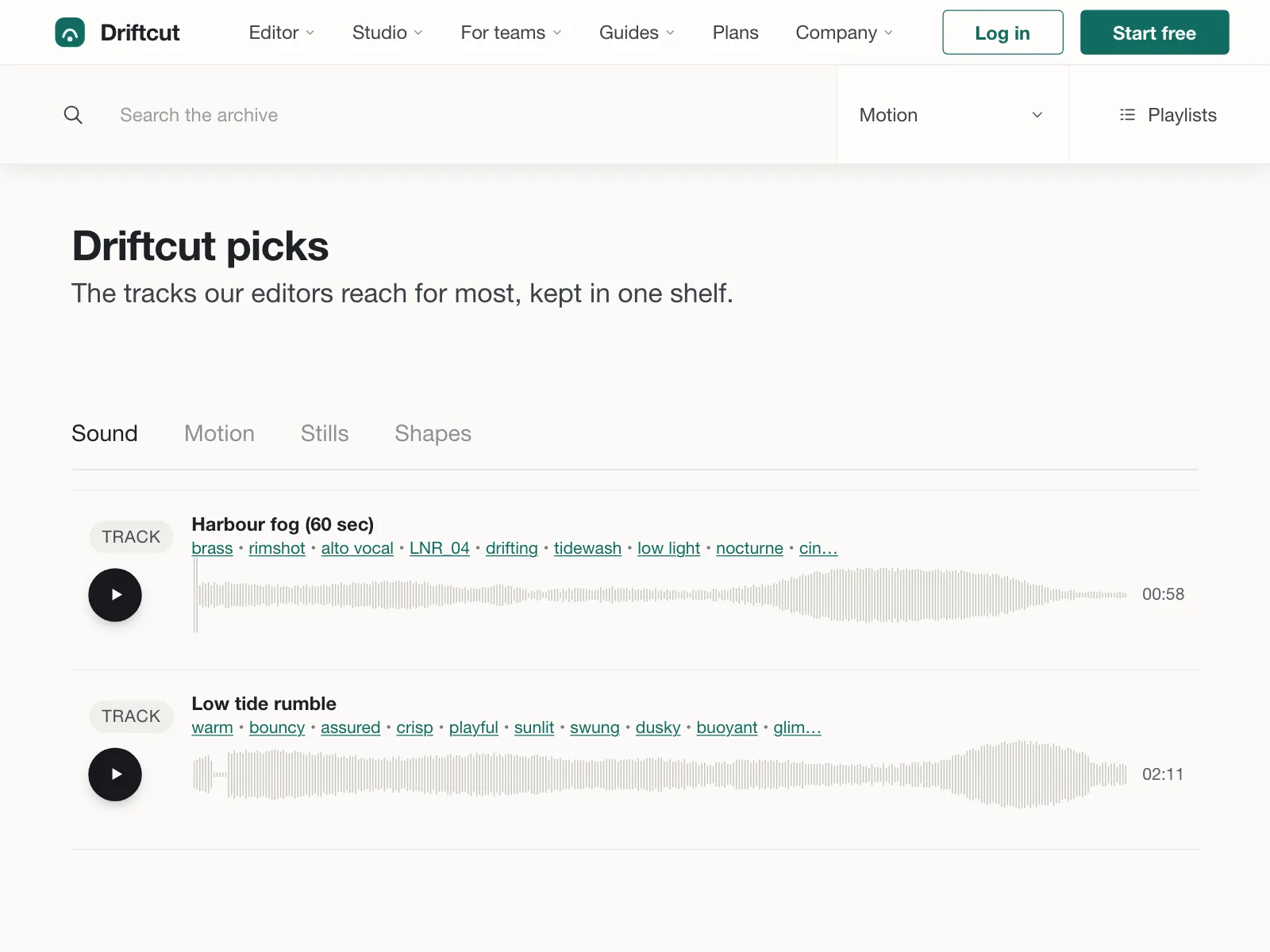Click the truncated cin… tag
This screenshot has width=1270, height=952.
click(x=818, y=548)
